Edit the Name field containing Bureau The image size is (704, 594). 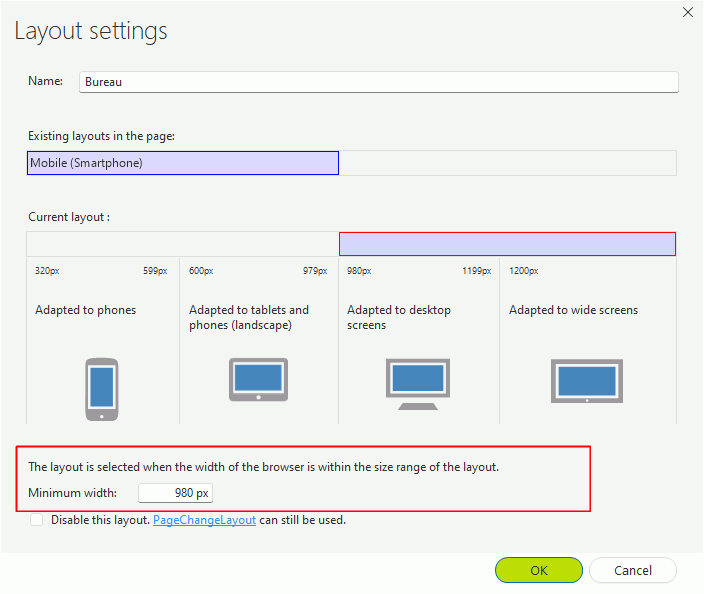point(379,82)
